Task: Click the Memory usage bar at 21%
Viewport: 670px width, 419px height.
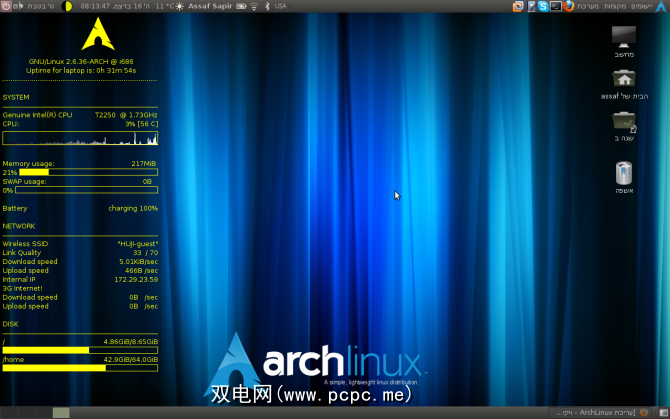Action: [88, 172]
